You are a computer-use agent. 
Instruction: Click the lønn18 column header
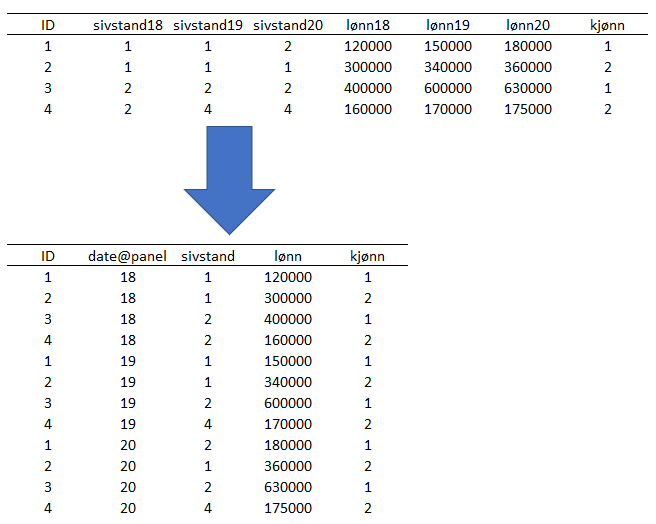point(367,25)
